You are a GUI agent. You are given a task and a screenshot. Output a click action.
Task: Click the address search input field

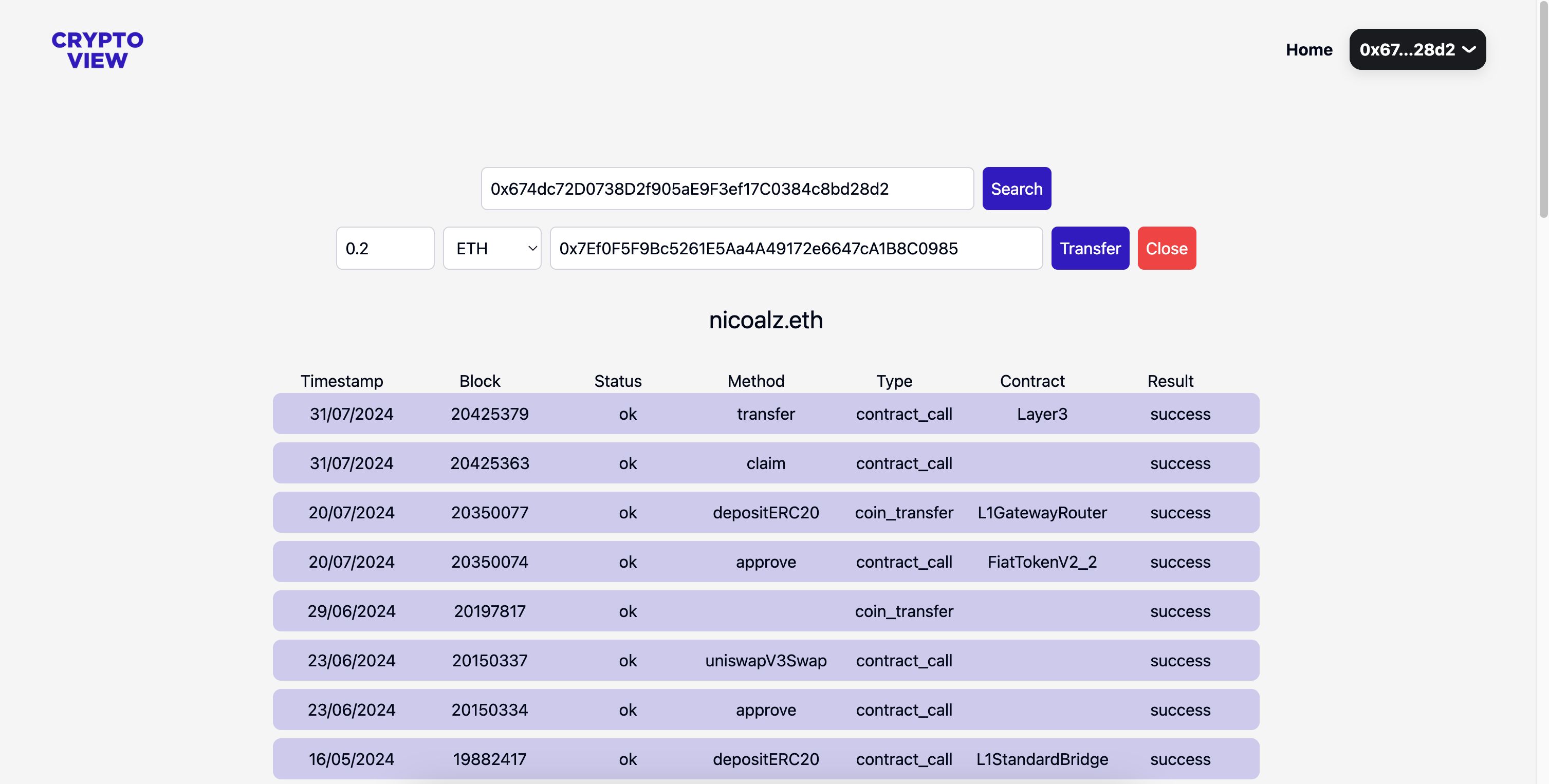tap(727, 189)
